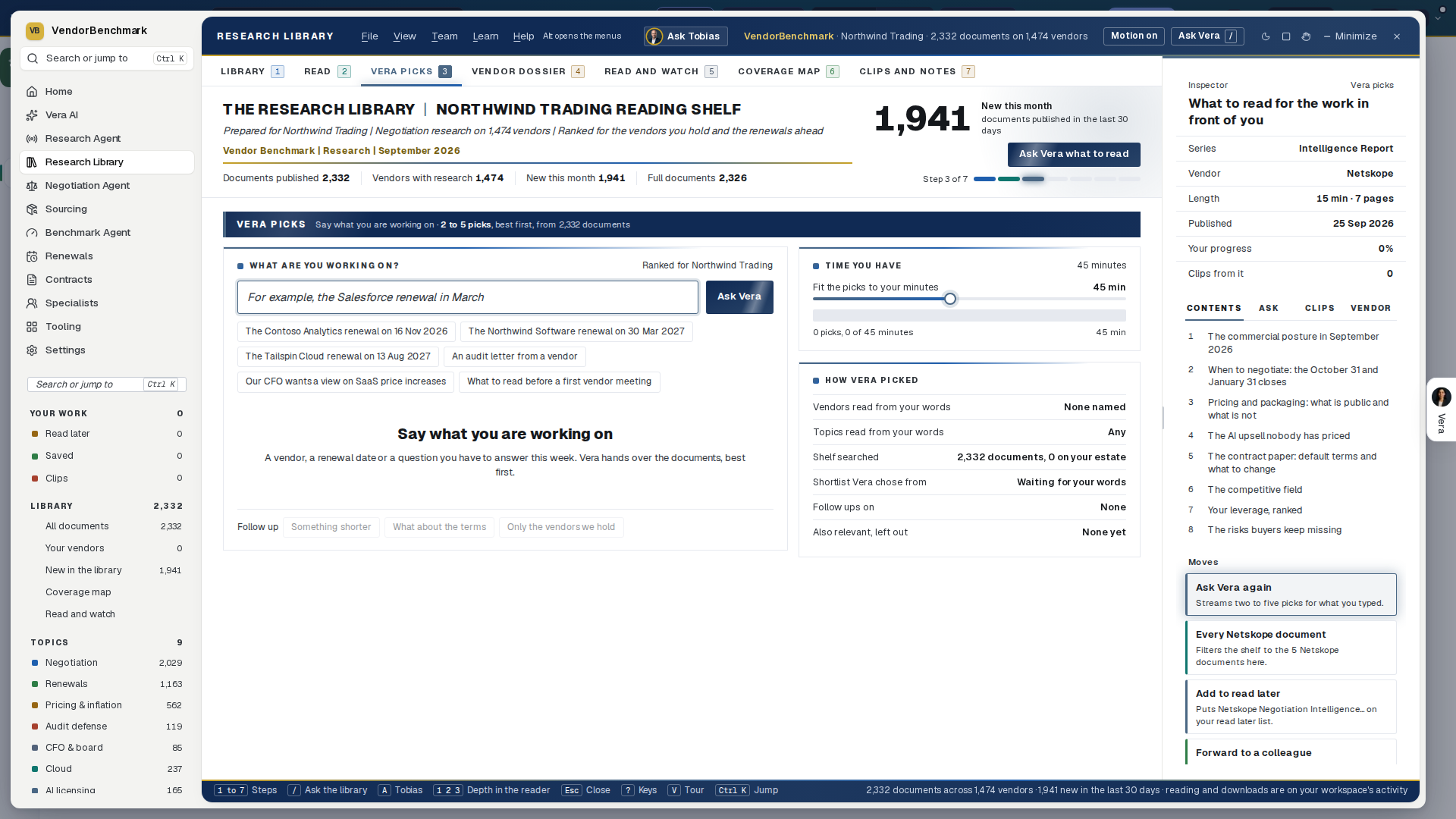1456x819 pixels.
Task: Click the top Search or jump to box
Action: click(107, 58)
